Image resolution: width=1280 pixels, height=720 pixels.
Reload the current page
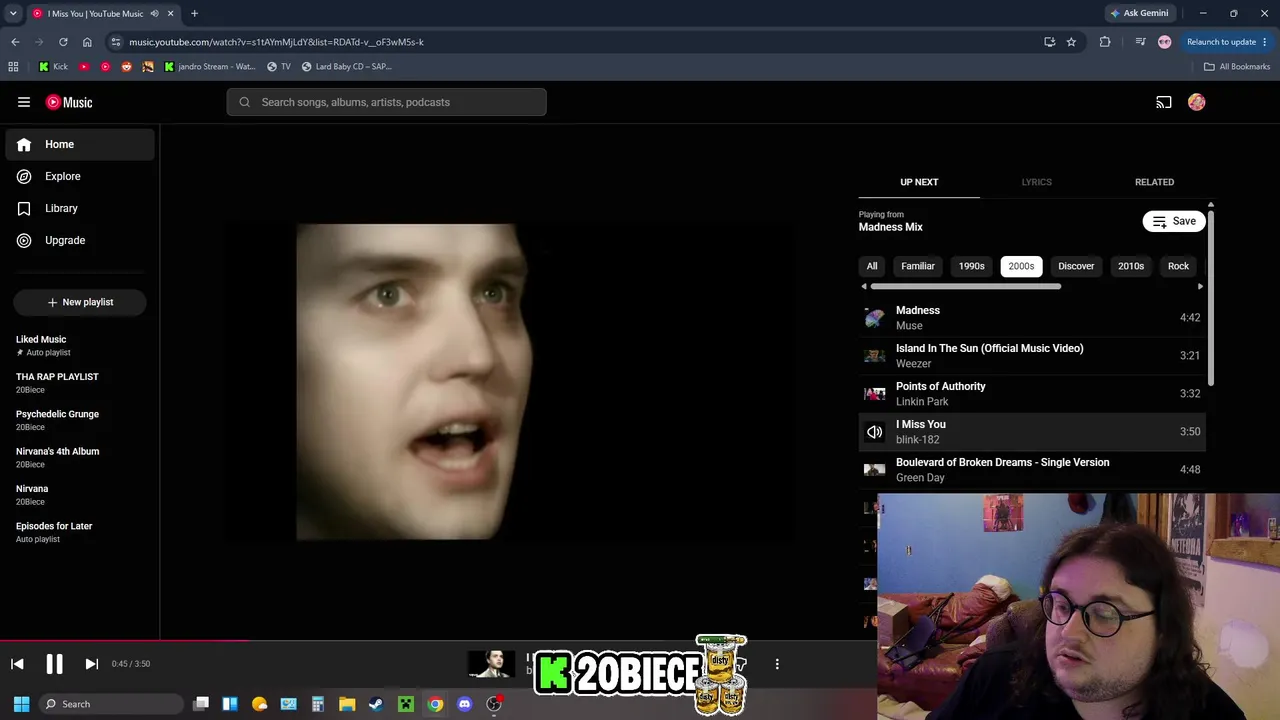63,42
